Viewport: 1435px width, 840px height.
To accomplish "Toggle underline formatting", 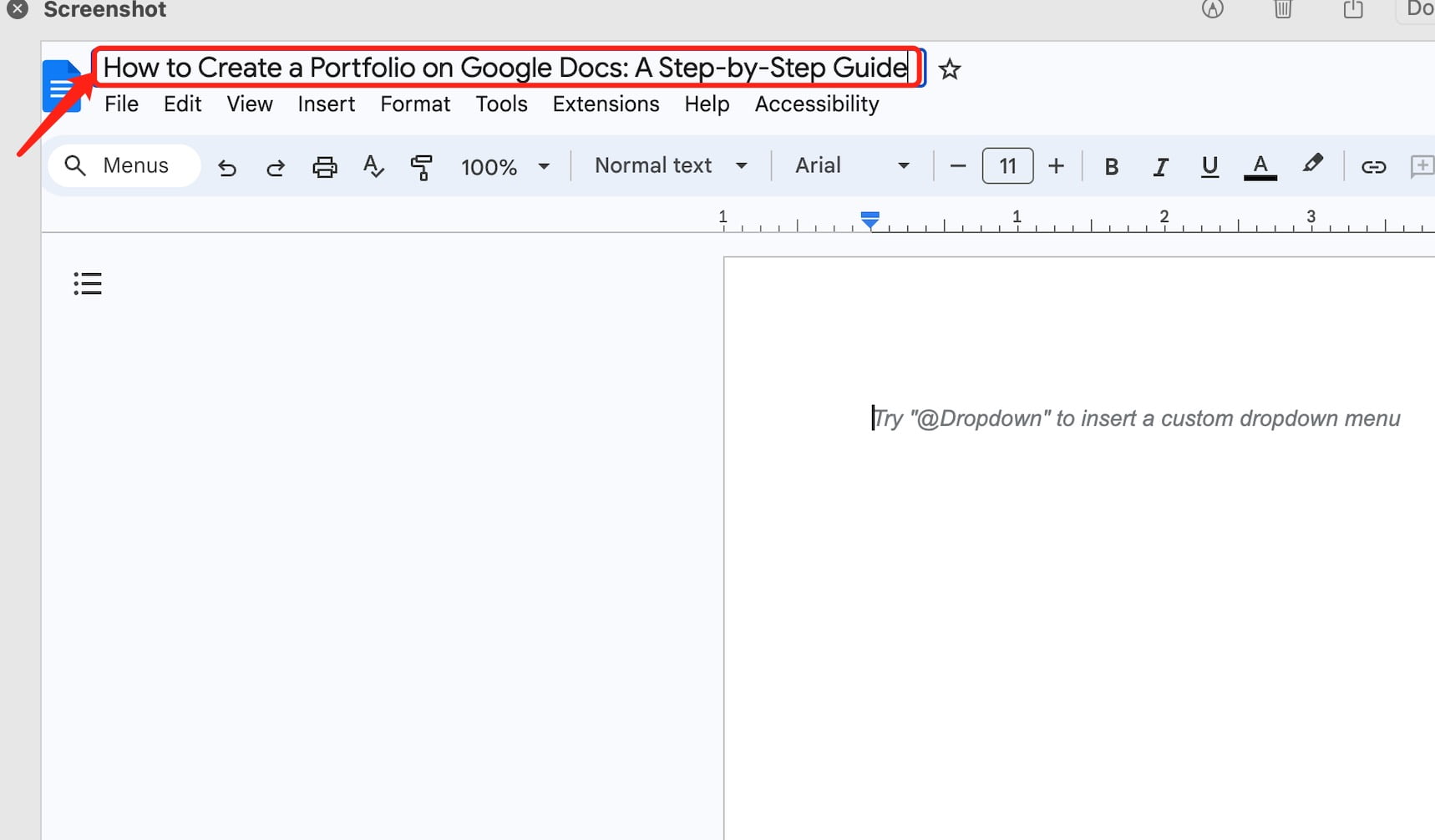I will click(1209, 167).
